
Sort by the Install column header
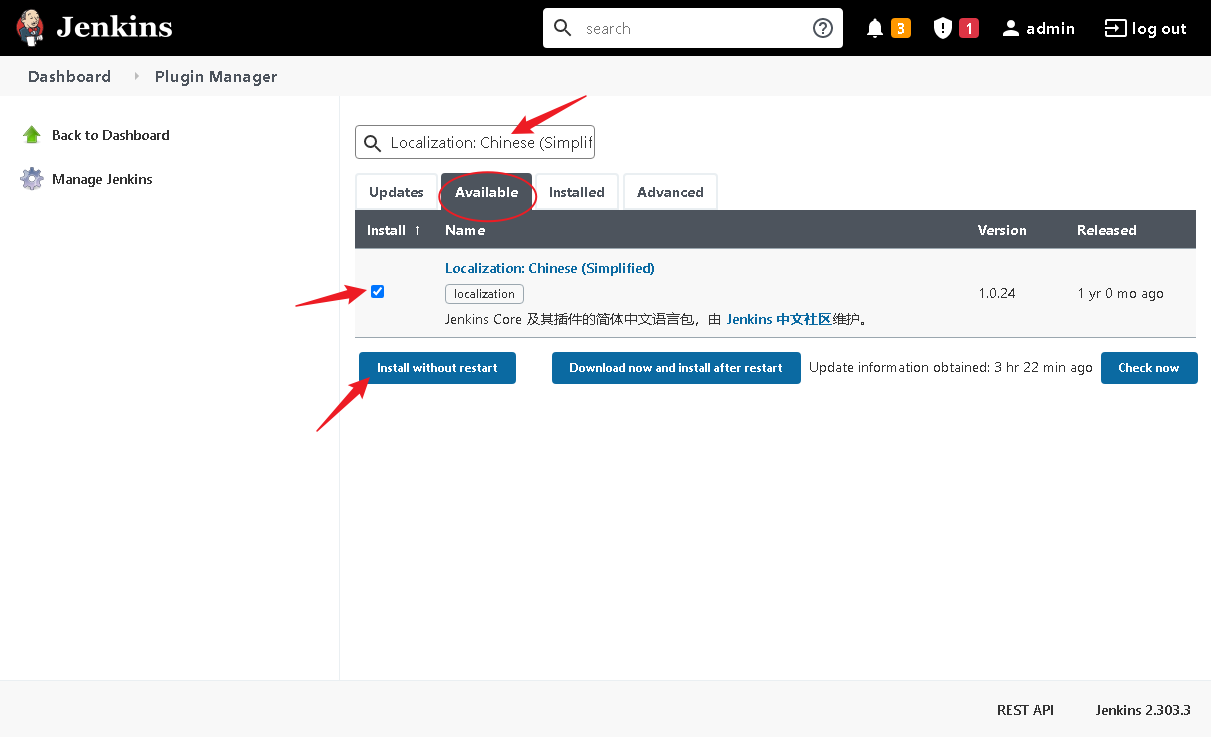click(394, 230)
